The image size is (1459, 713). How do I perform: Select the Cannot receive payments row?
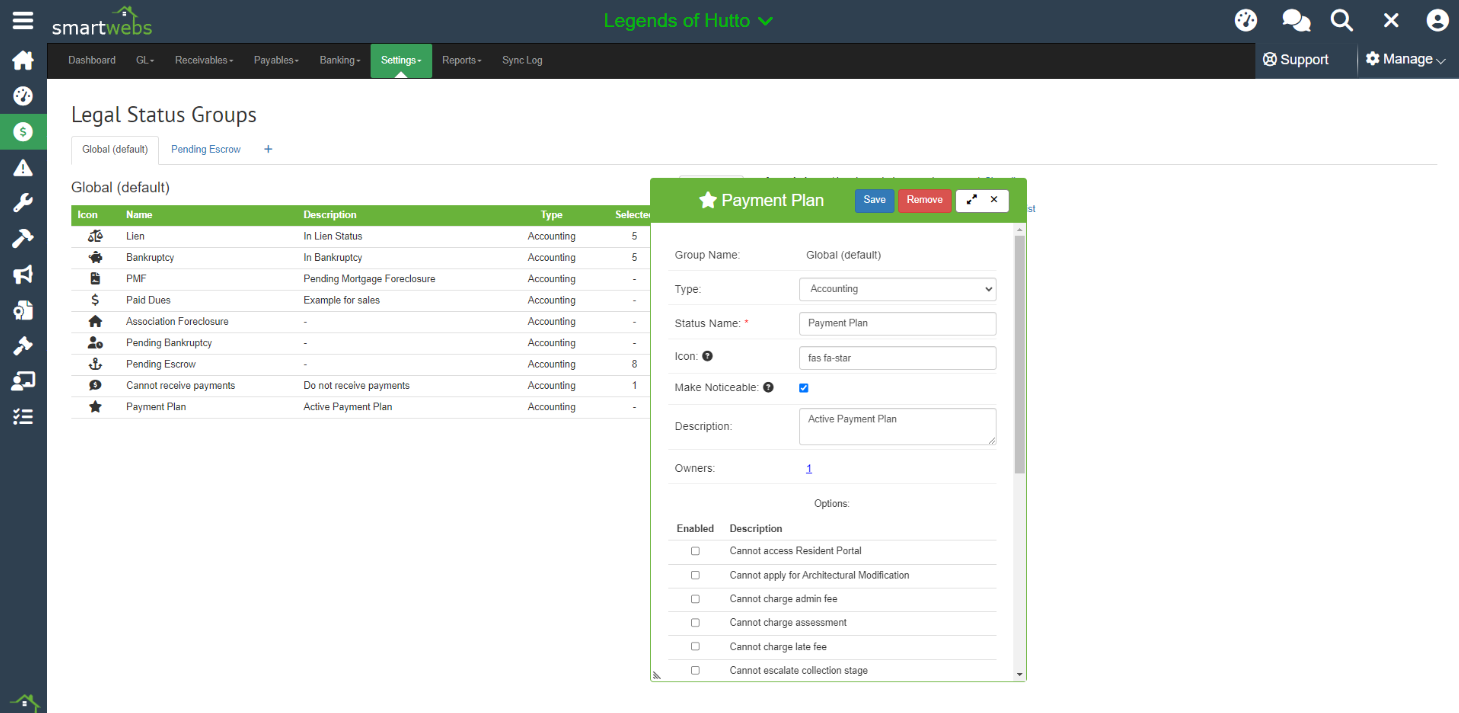click(361, 386)
